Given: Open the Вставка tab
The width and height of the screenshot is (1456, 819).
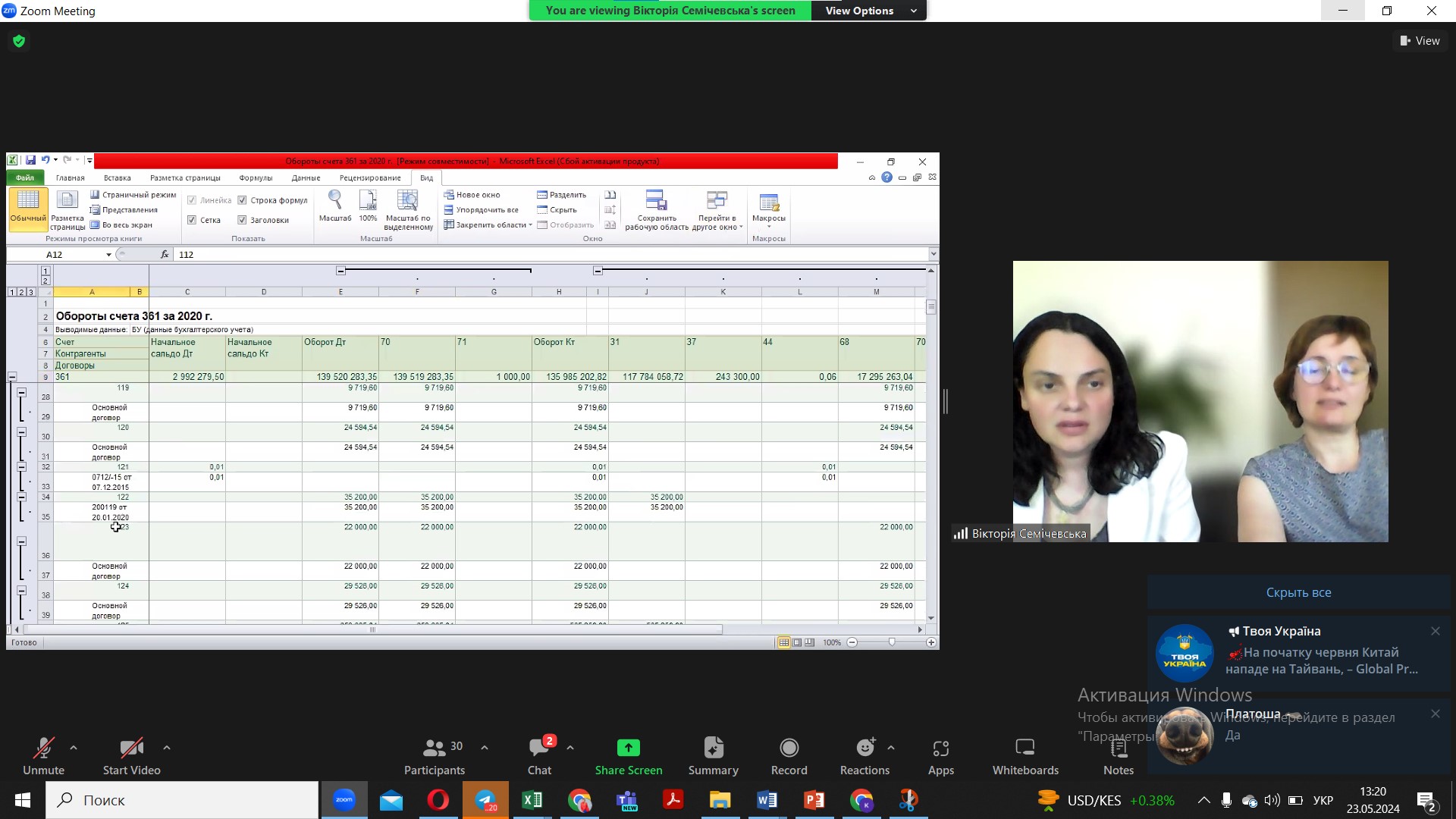Looking at the screenshot, I should (118, 178).
